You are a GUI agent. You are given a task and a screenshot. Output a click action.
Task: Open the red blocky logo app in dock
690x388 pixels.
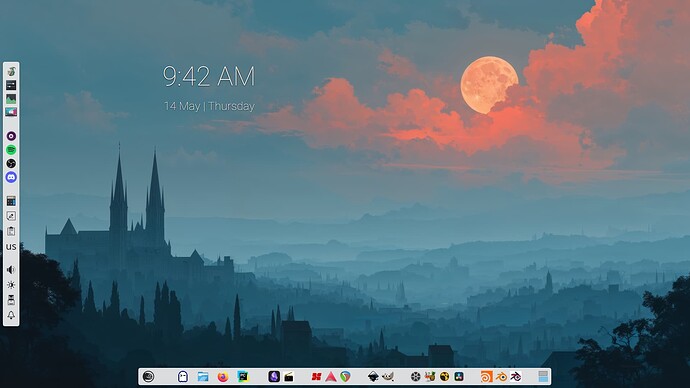point(316,377)
